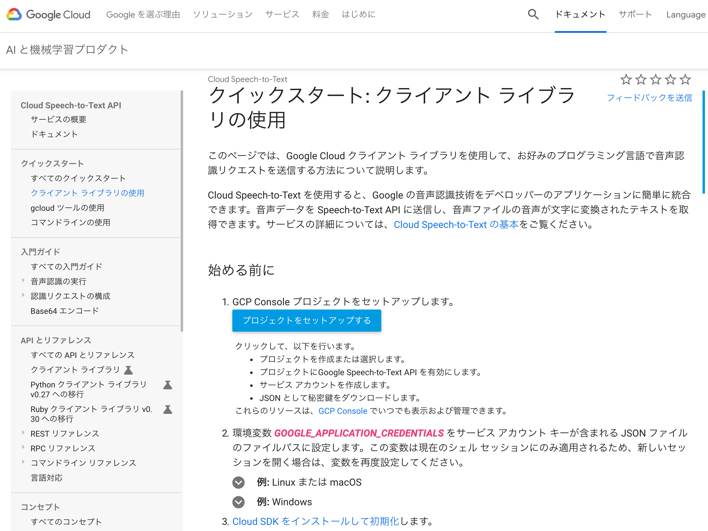The height and width of the screenshot is (531, 708).
Task: Click 入門ガイド sidebar section heading
Action: coord(40,252)
